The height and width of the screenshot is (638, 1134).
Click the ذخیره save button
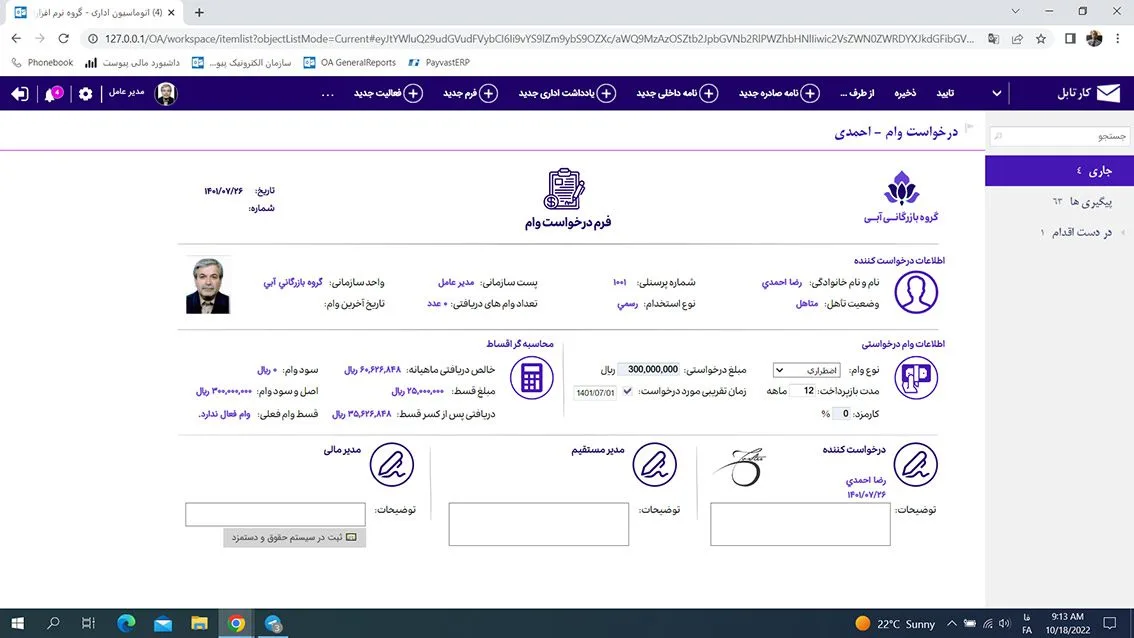coord(905,94)
